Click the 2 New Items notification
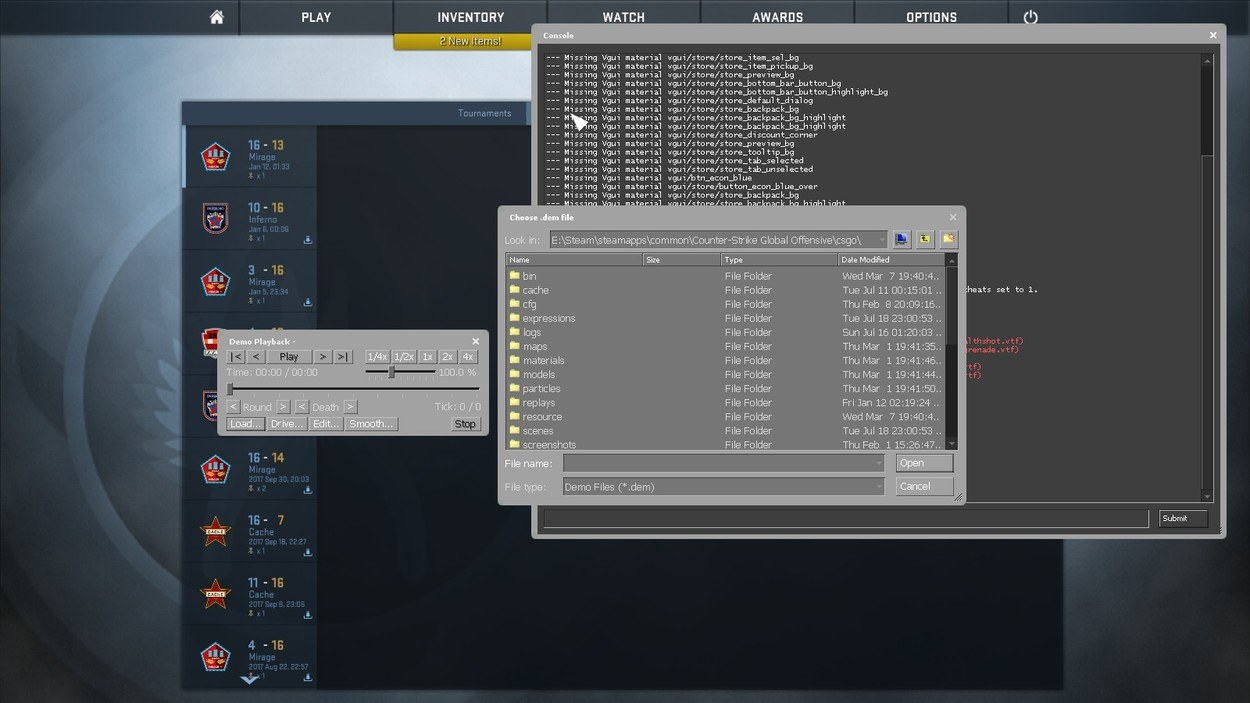 (470, 42)
